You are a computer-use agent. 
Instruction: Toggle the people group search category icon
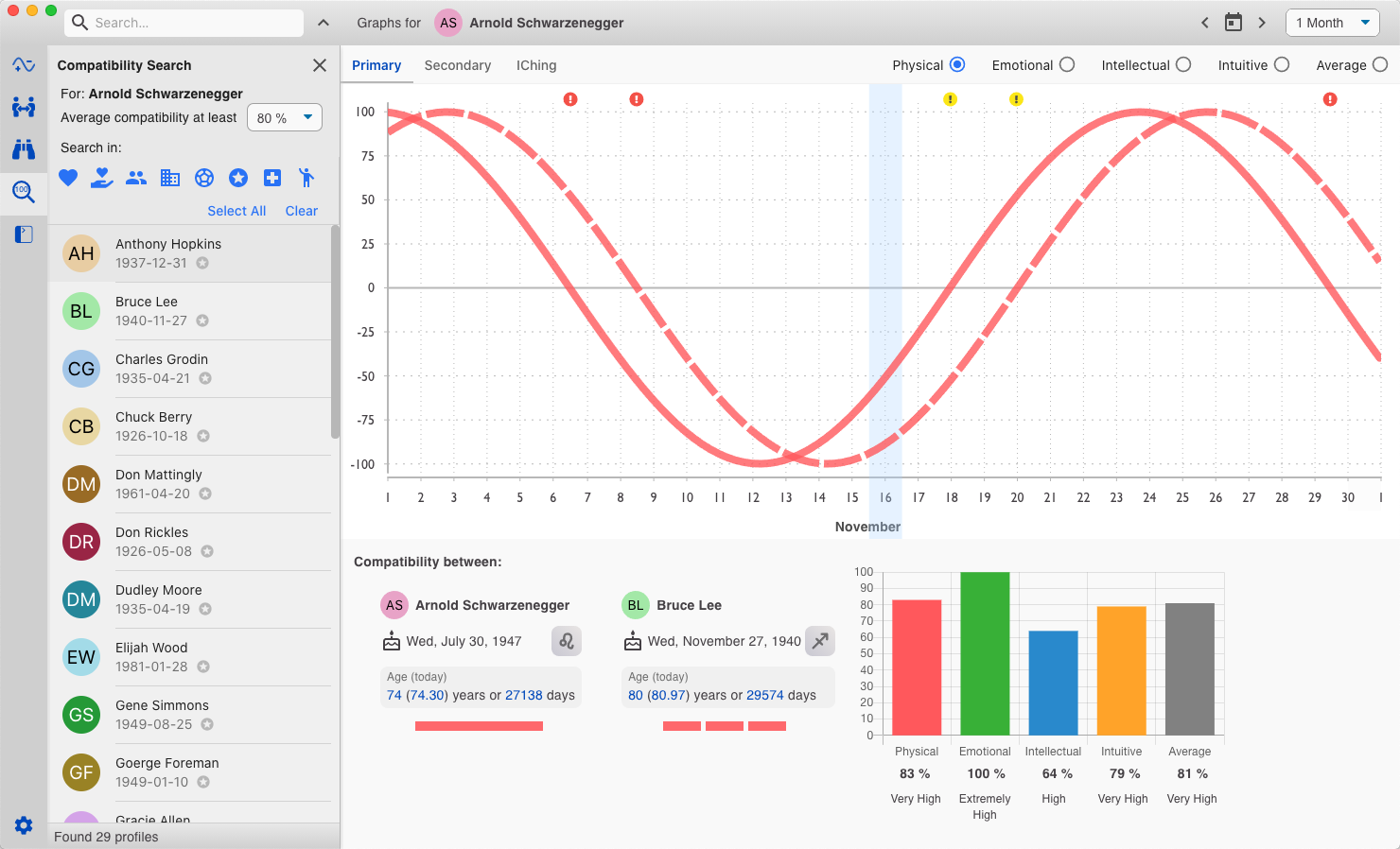point(136,178)
